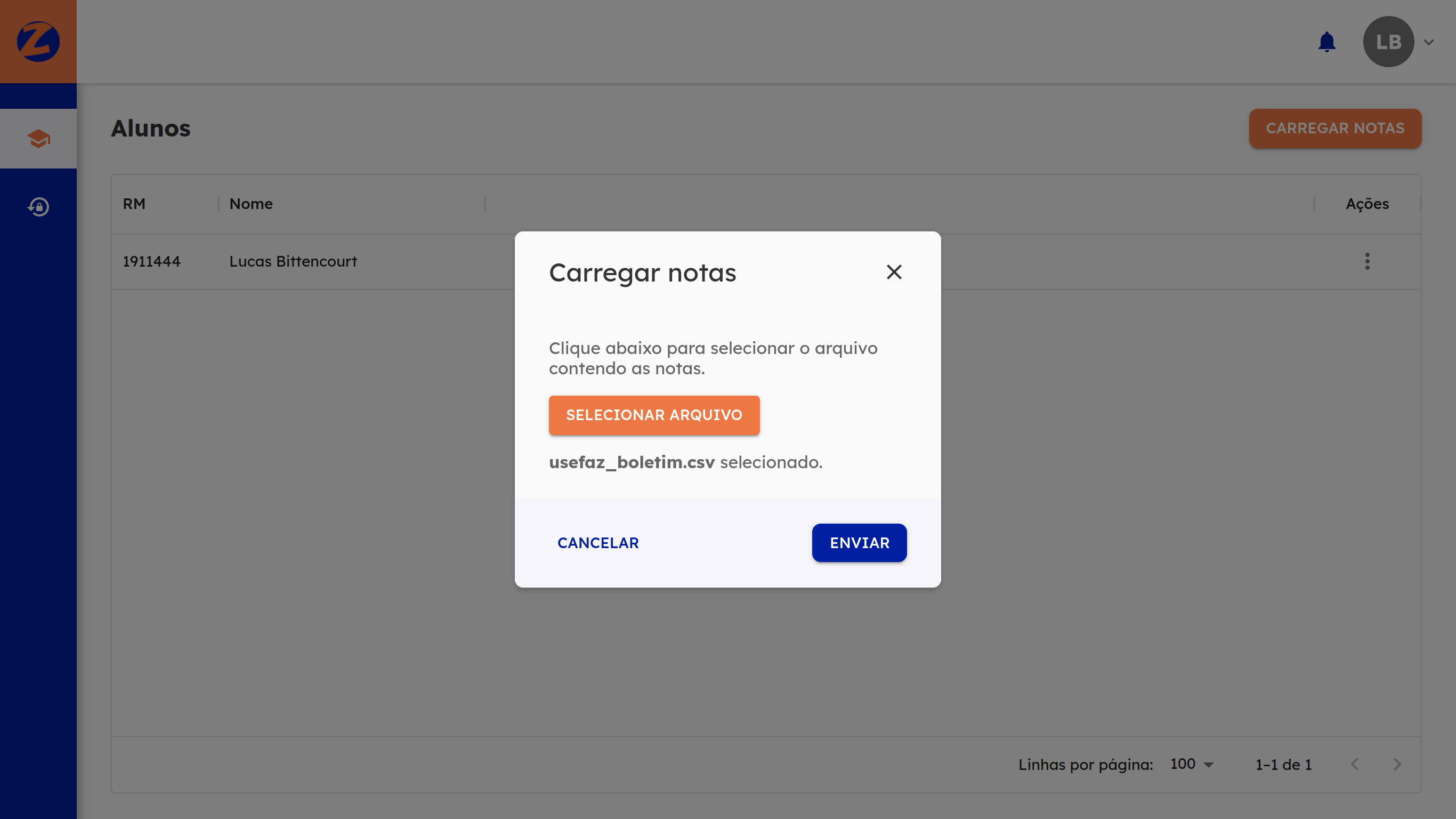Viewport: 1456px width, 819px height.
Task: Open the graduation cap students section
Action: [x=38, y=139]
